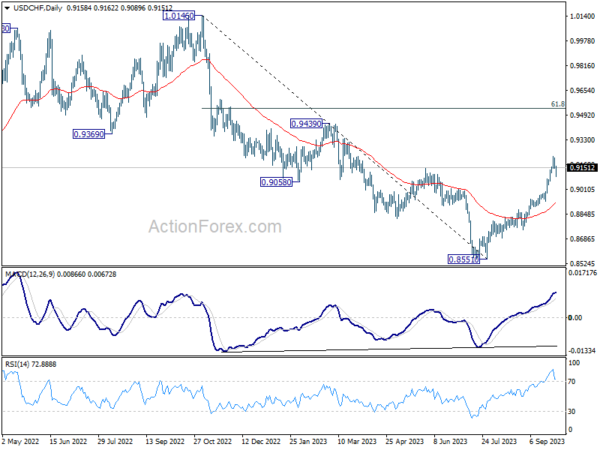The width and height of the screenshot is (600, 450).
Task: Click the 24 Jul 2023 date label
Action: 499,441
